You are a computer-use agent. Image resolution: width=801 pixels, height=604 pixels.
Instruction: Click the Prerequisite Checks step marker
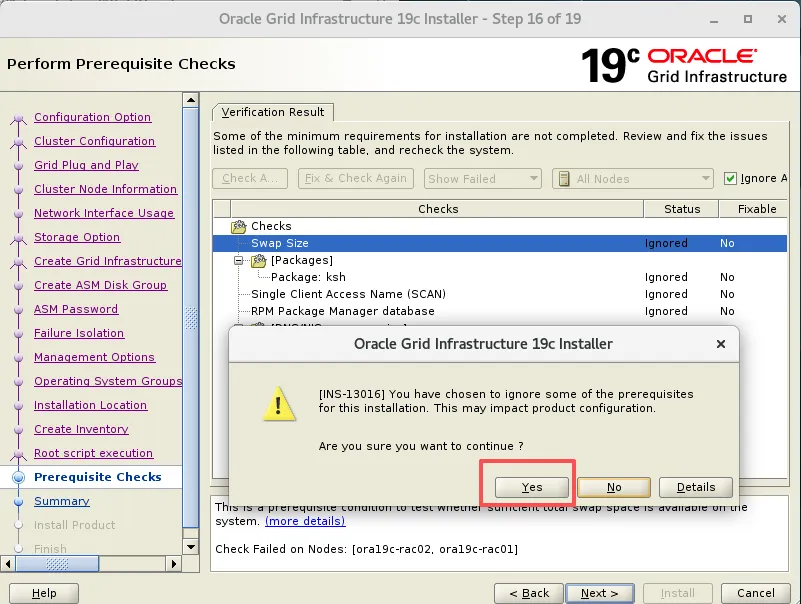pos(18,477)
